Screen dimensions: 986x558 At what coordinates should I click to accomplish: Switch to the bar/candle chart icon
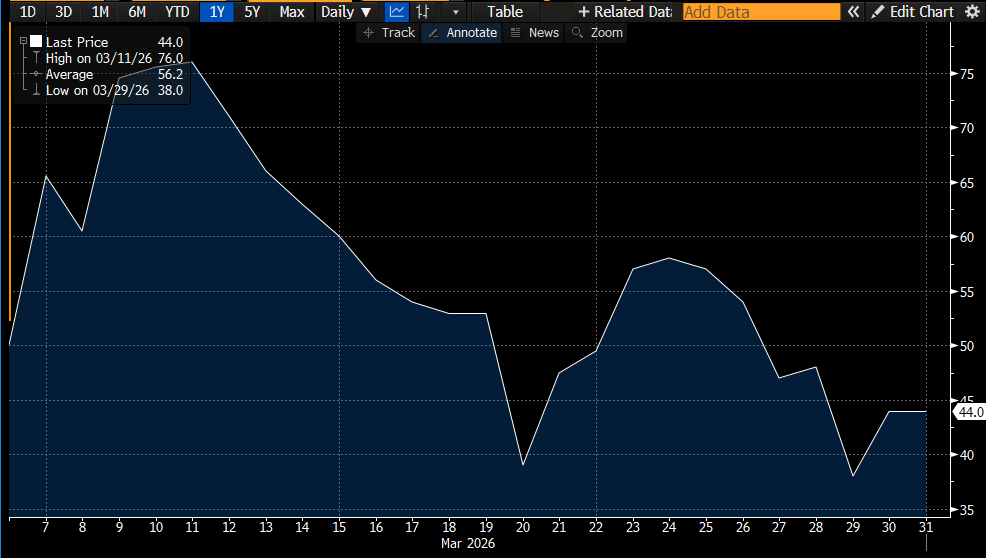click(x=423, y=11)
